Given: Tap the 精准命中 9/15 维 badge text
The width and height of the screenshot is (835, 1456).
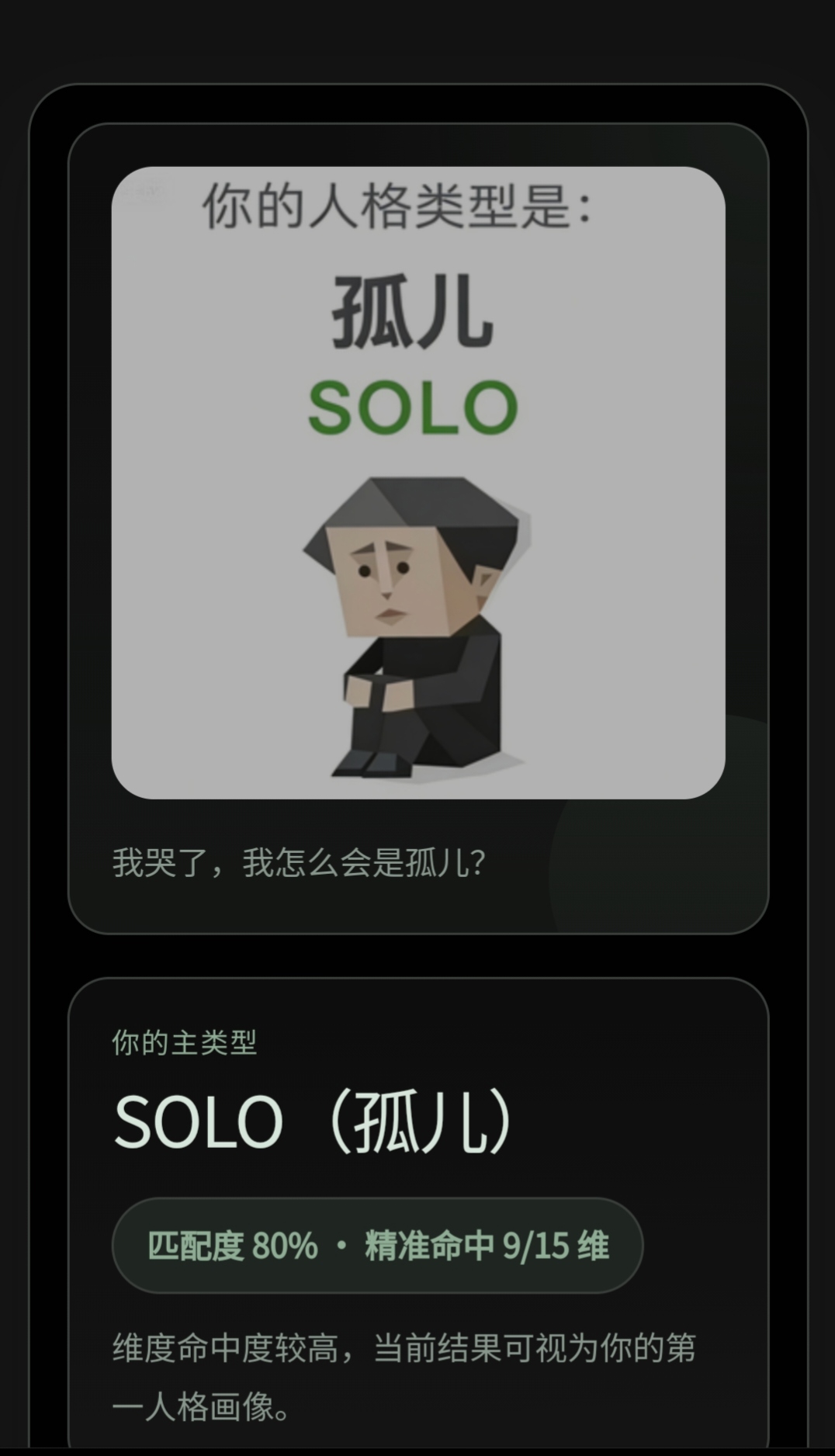Looking at the screenshot, I should pos(487,1246).
